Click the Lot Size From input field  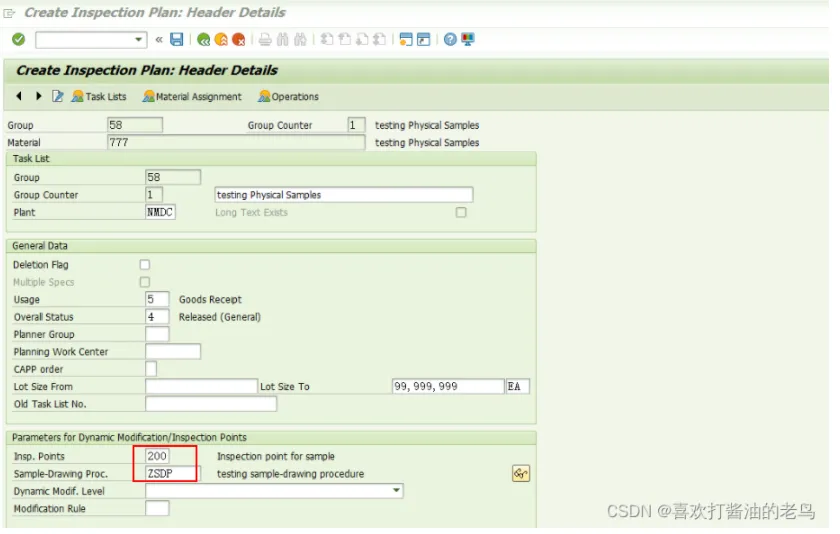[x=201, y=387]
